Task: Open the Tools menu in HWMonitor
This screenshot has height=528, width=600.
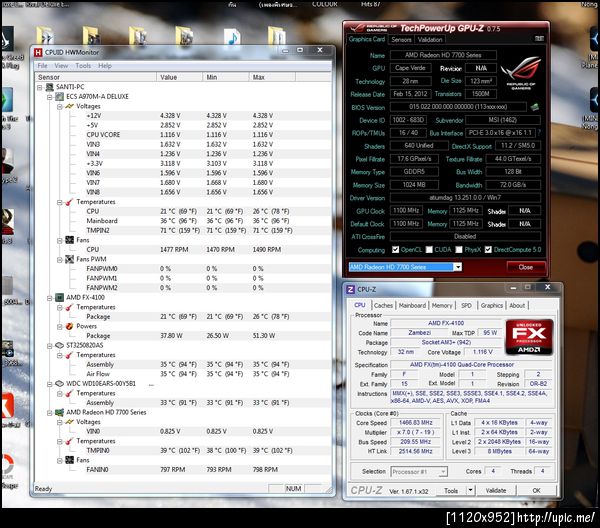Action: coord(83,66)
